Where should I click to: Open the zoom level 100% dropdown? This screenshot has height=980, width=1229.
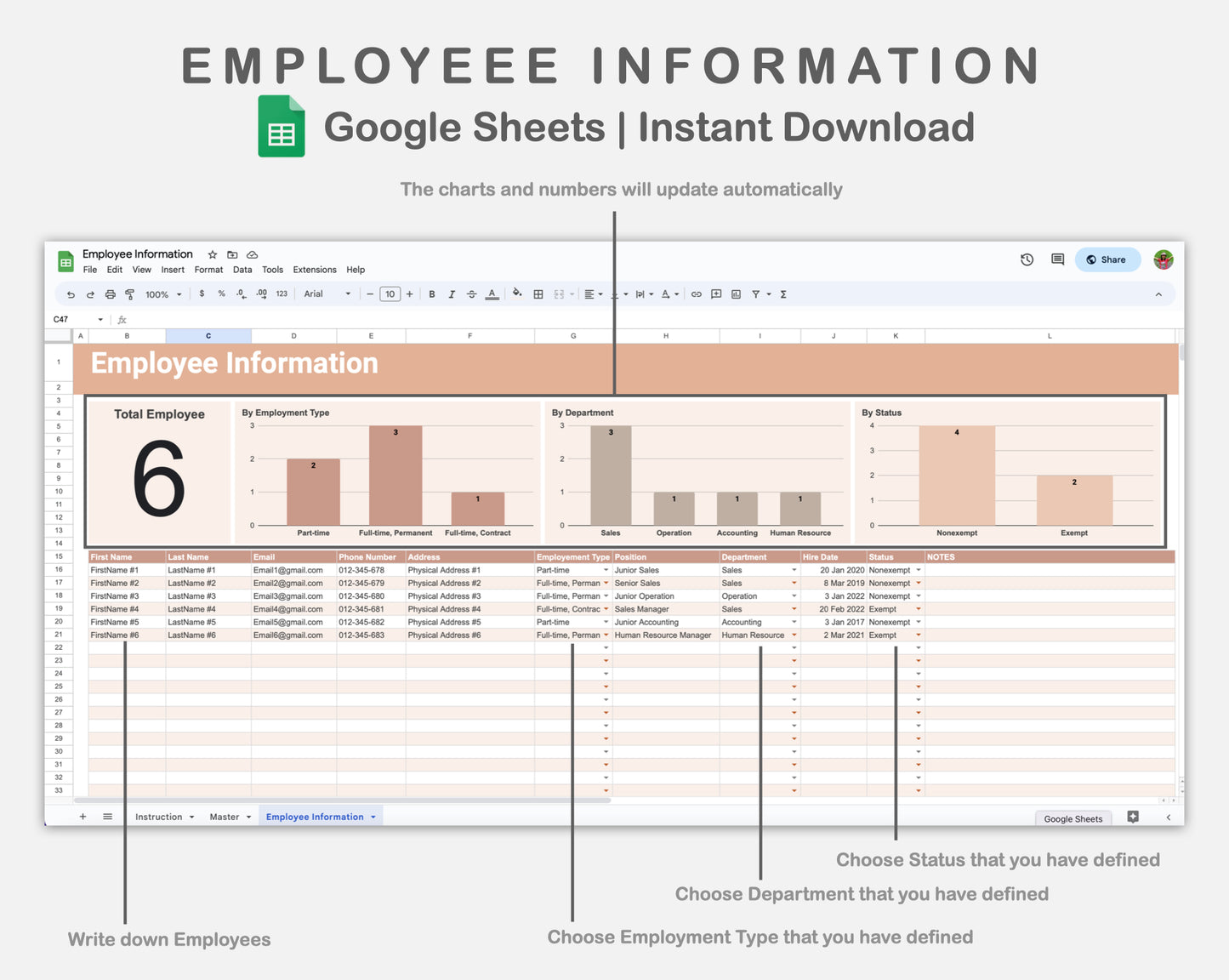click(x=162, y=293)
